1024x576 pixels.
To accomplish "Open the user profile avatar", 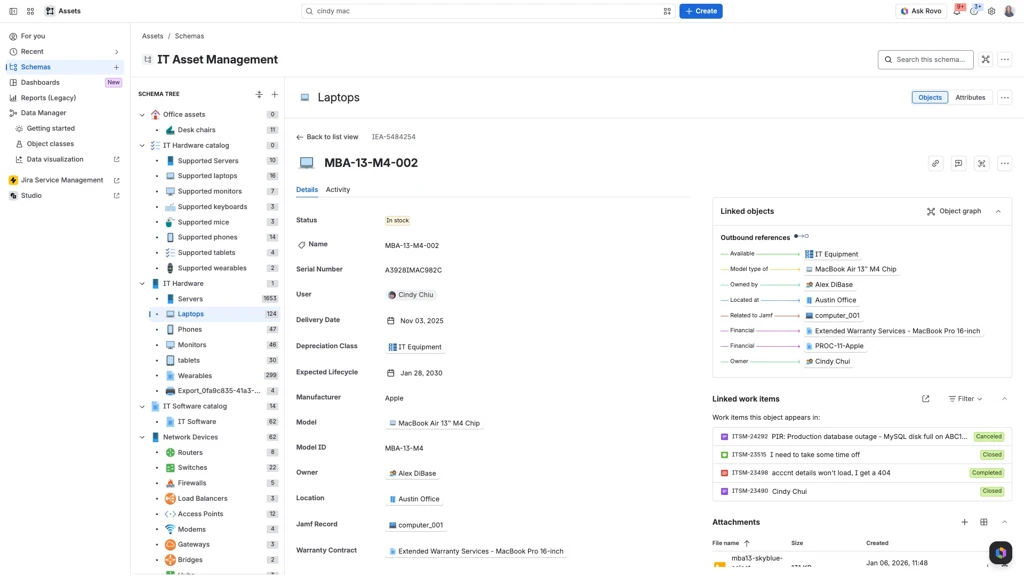I will (1009, 11).
